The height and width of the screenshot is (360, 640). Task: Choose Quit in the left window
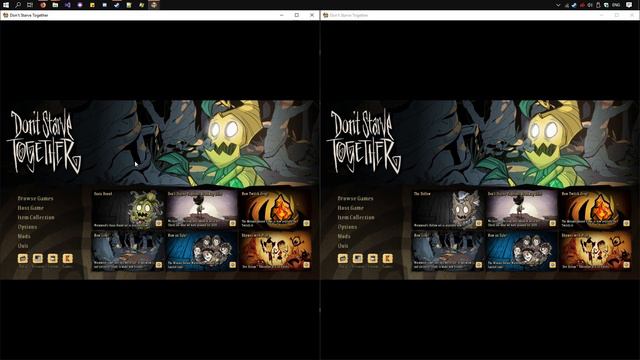click(23, 246)
